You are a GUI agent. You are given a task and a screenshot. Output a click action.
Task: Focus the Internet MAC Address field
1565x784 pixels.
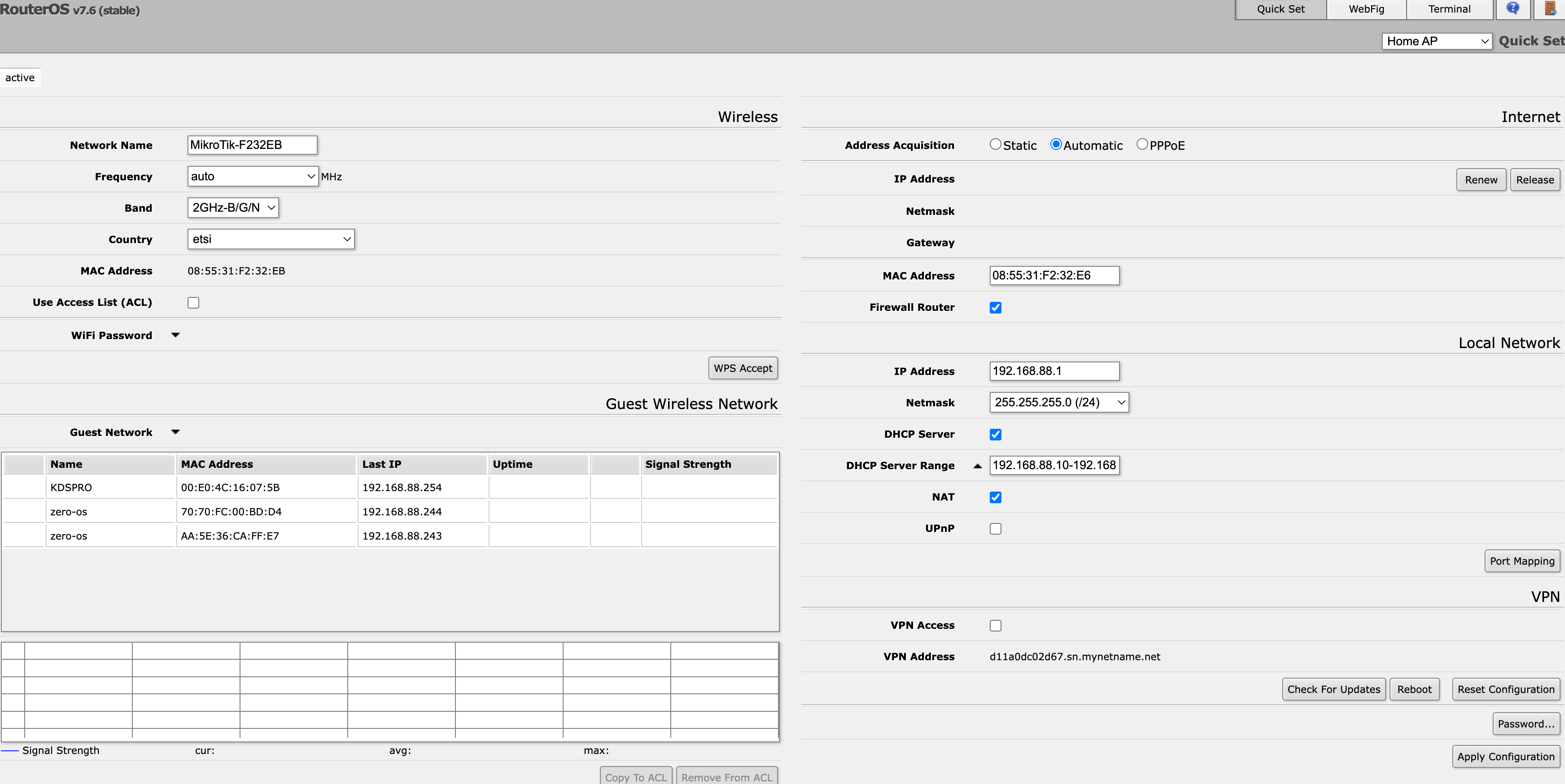tap(1054, 275)
